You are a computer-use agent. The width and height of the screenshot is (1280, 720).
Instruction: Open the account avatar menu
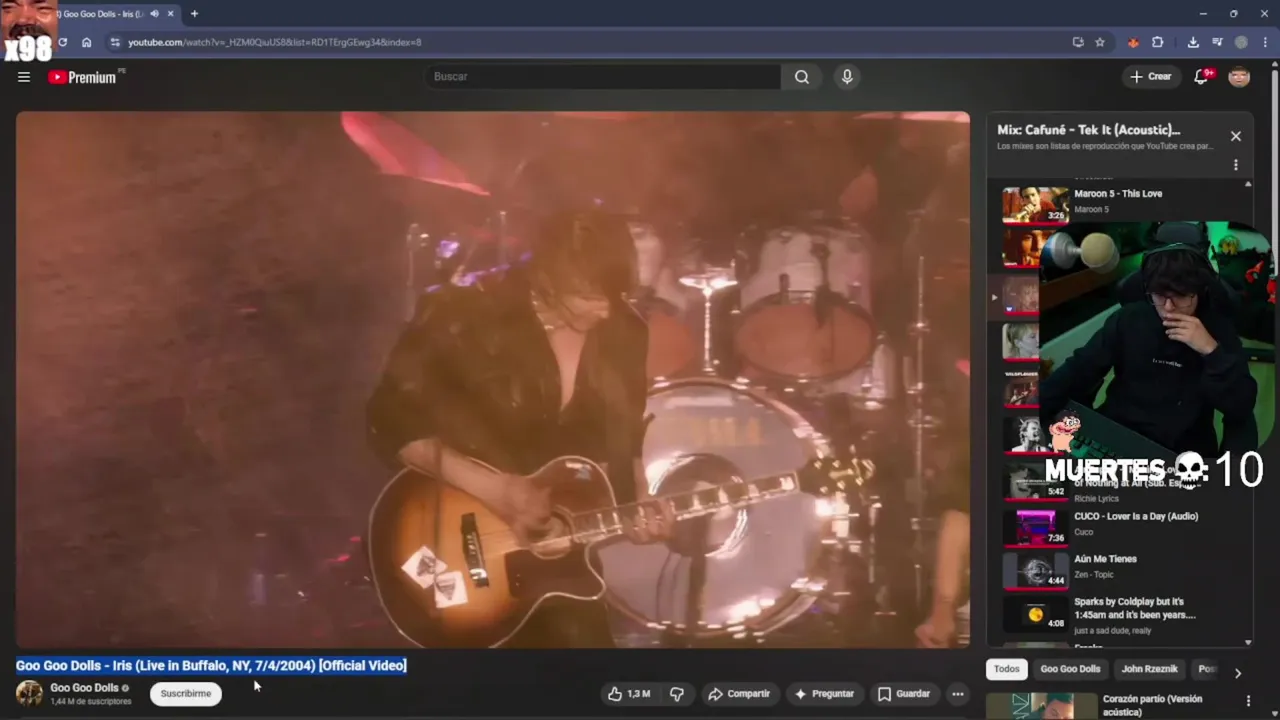point(1239,77)
